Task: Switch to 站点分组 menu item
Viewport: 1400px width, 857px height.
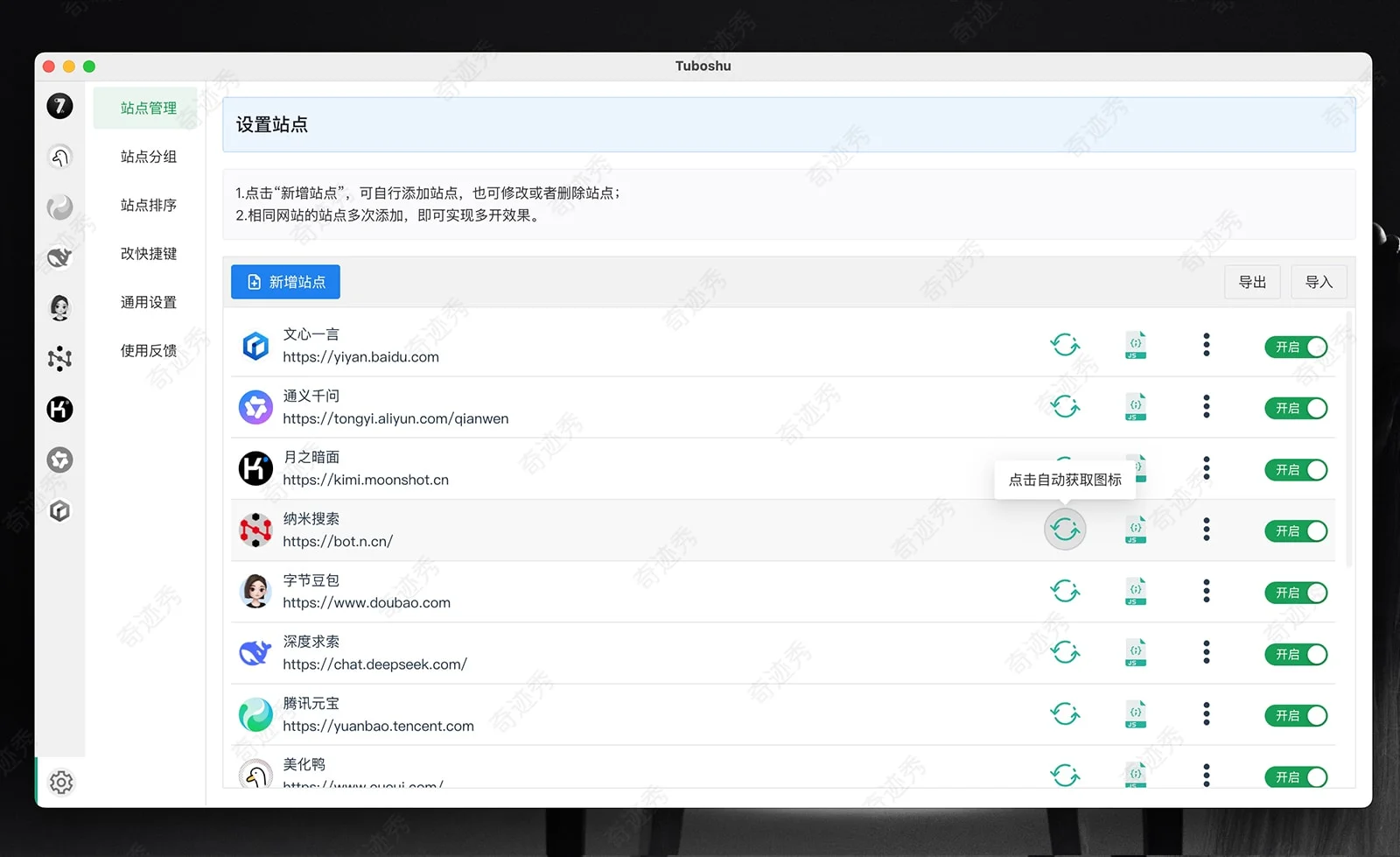Action: [149, 157]
